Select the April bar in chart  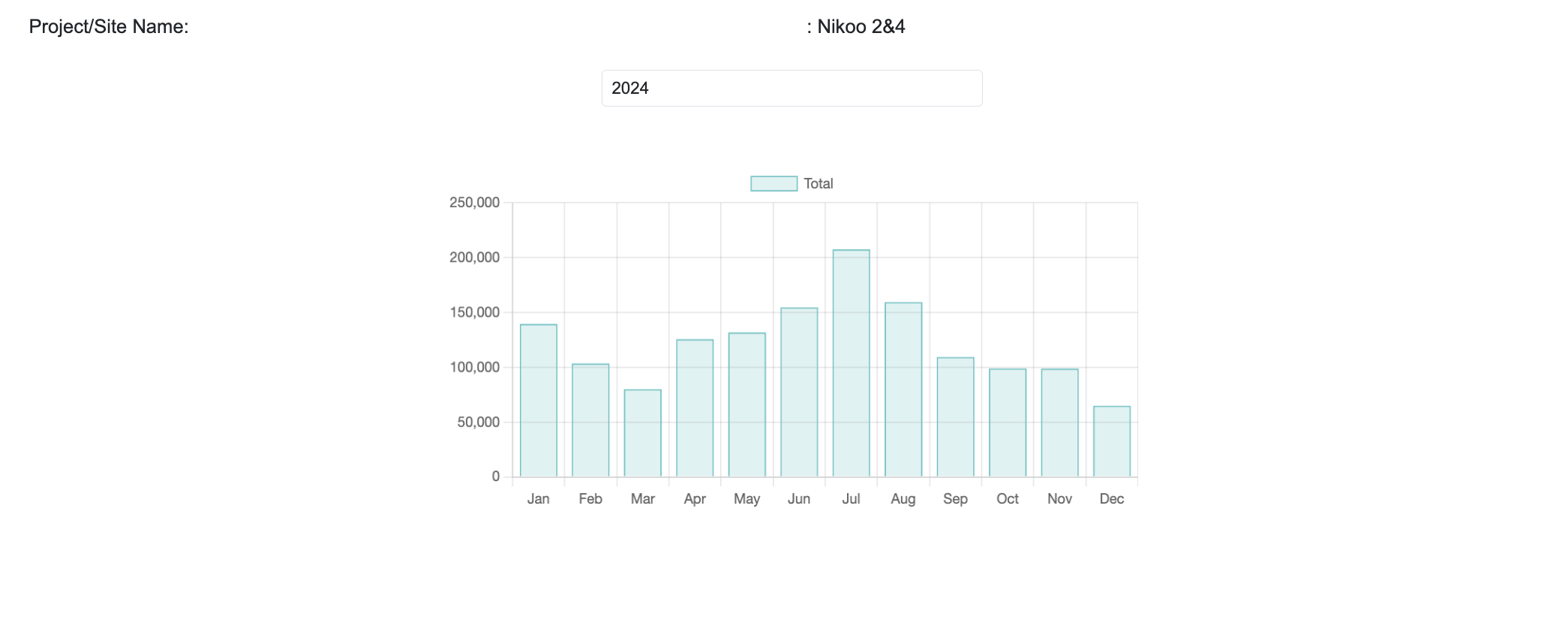[695, 408]
